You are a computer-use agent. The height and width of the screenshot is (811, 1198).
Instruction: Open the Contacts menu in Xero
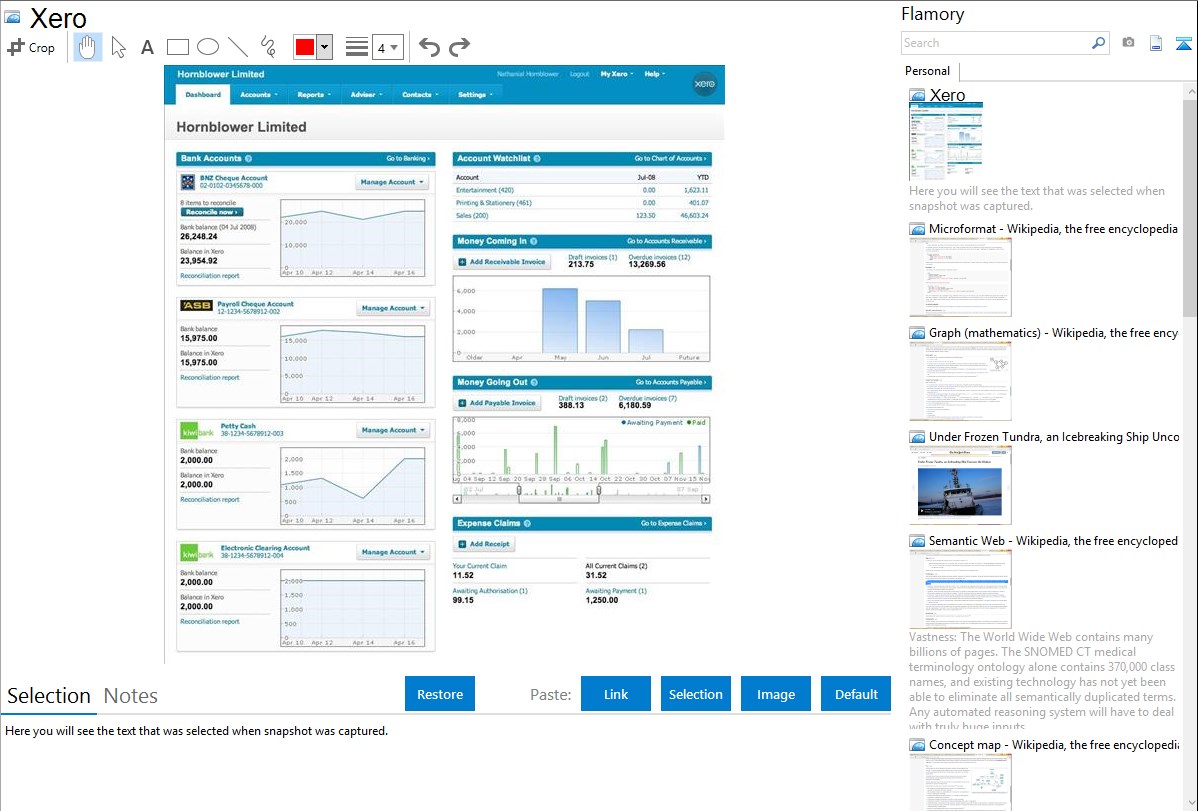click(x=420, y=95)
